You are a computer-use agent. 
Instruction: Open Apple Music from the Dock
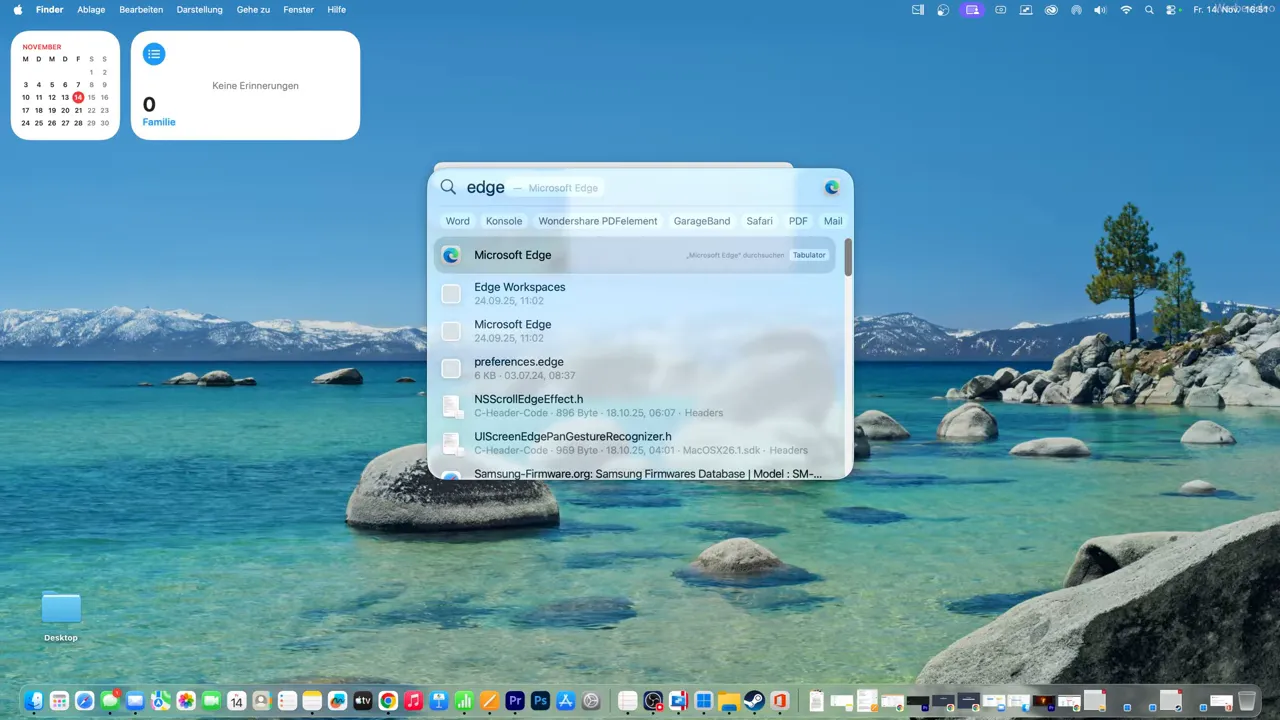coord(413,700)
